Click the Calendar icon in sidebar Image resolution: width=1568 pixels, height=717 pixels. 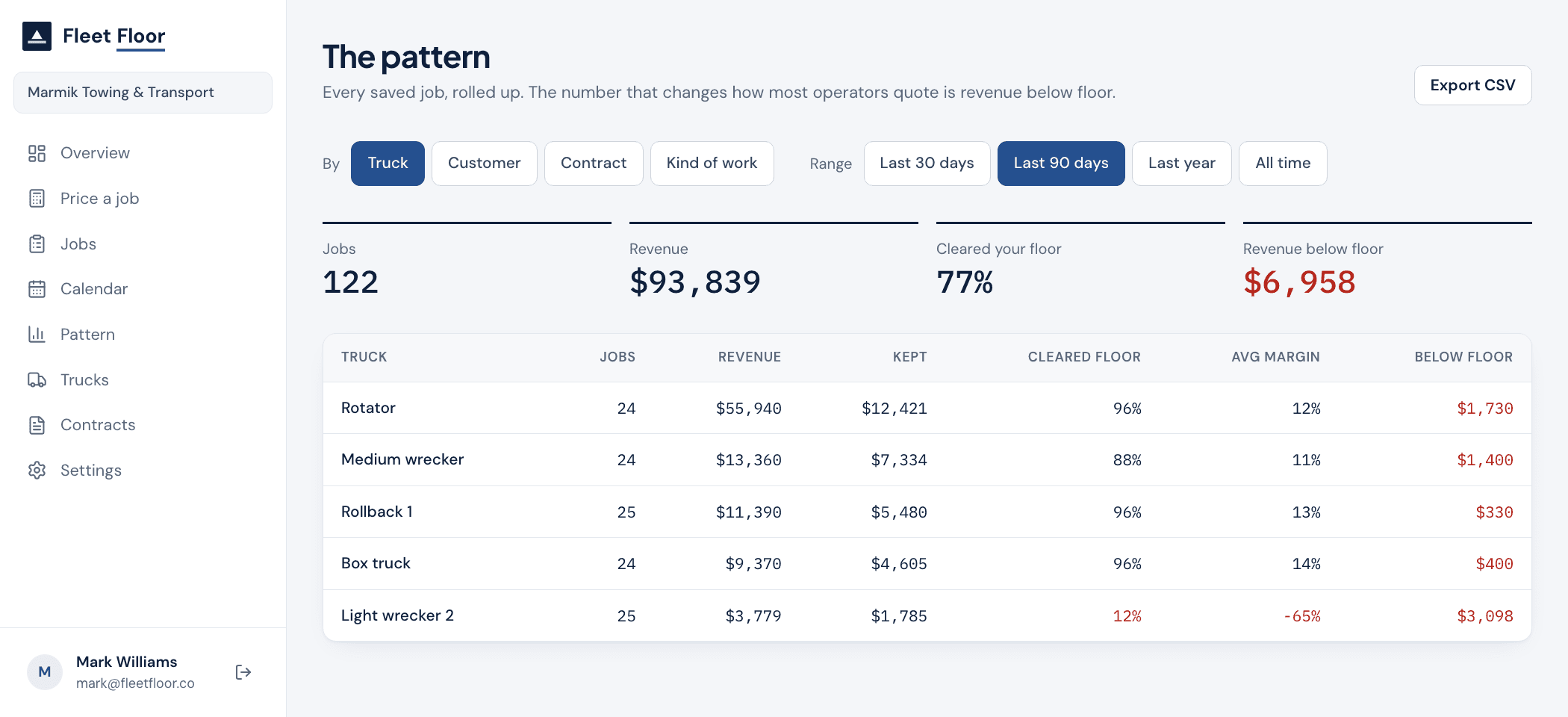pyautogui.click(x=37, y=289)
